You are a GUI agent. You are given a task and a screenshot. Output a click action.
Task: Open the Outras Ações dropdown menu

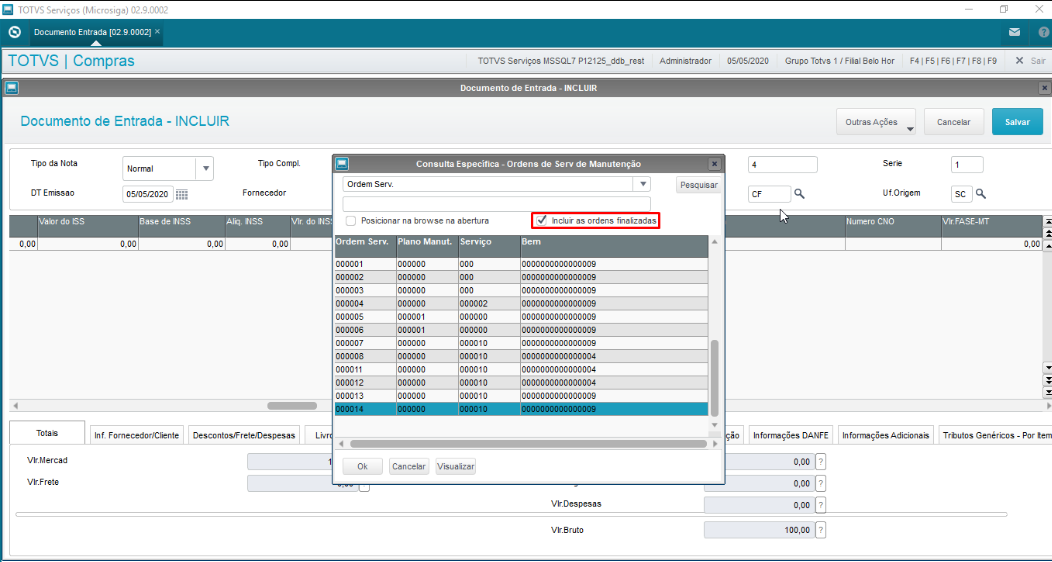click(x=876, y=122)
